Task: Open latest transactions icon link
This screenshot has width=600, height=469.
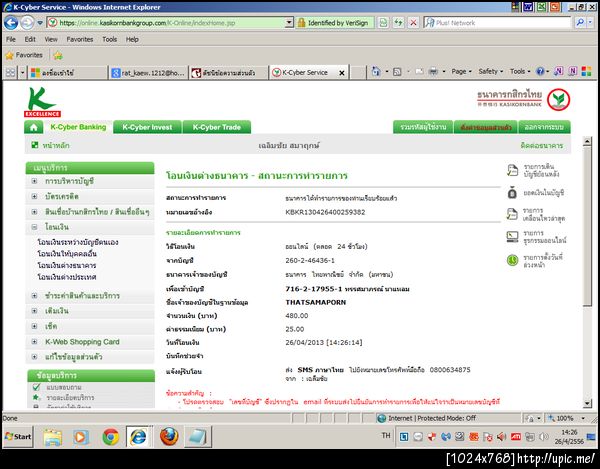Action: [512, 214]
